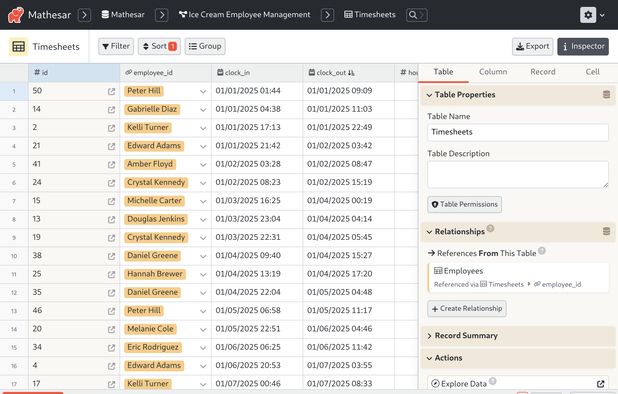Screen dimensions: 618x394
Task: Open record 50 via its link icon
Action: pos(112,91)
